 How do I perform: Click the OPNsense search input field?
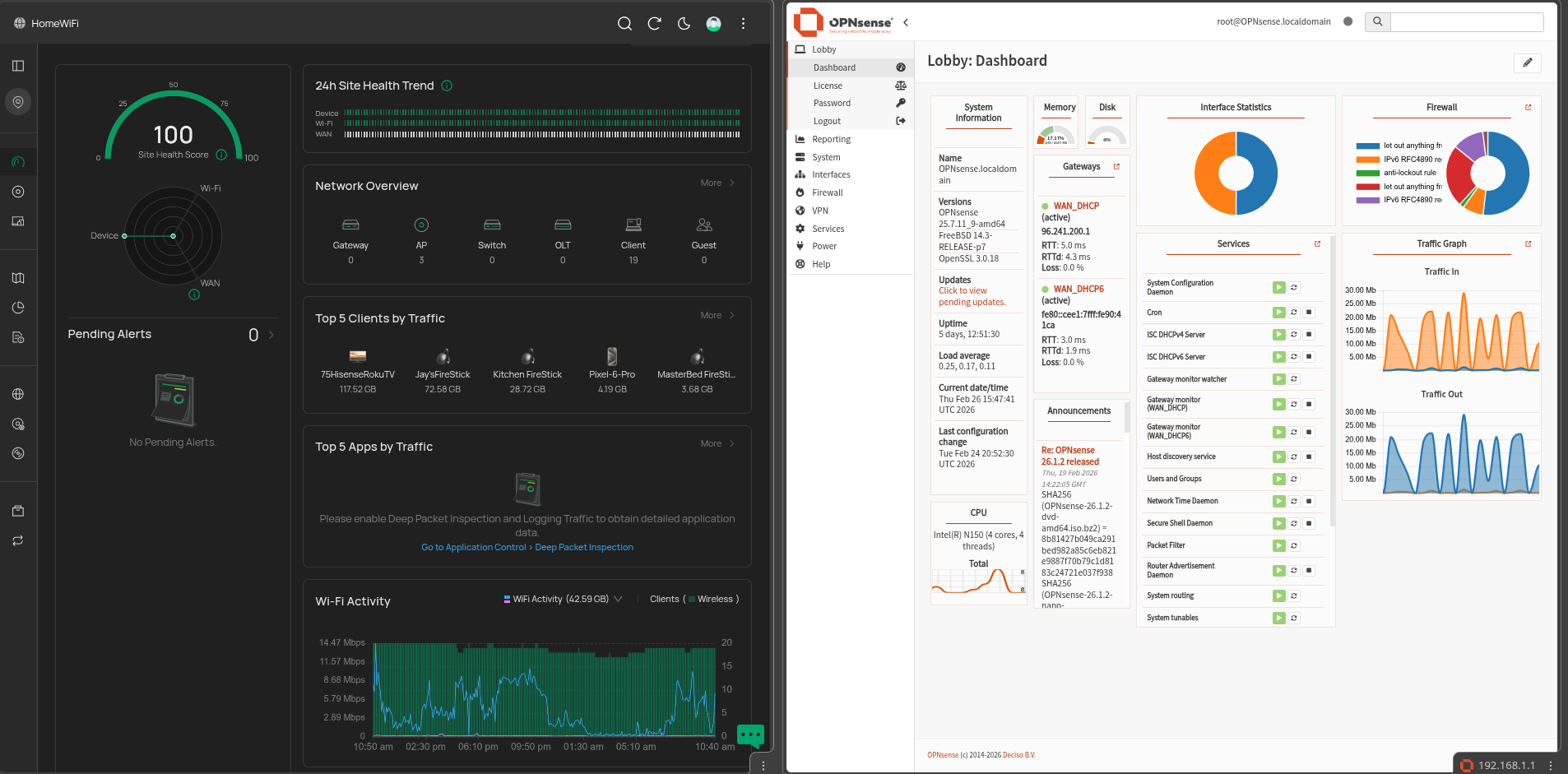(x=1466, y=22)
